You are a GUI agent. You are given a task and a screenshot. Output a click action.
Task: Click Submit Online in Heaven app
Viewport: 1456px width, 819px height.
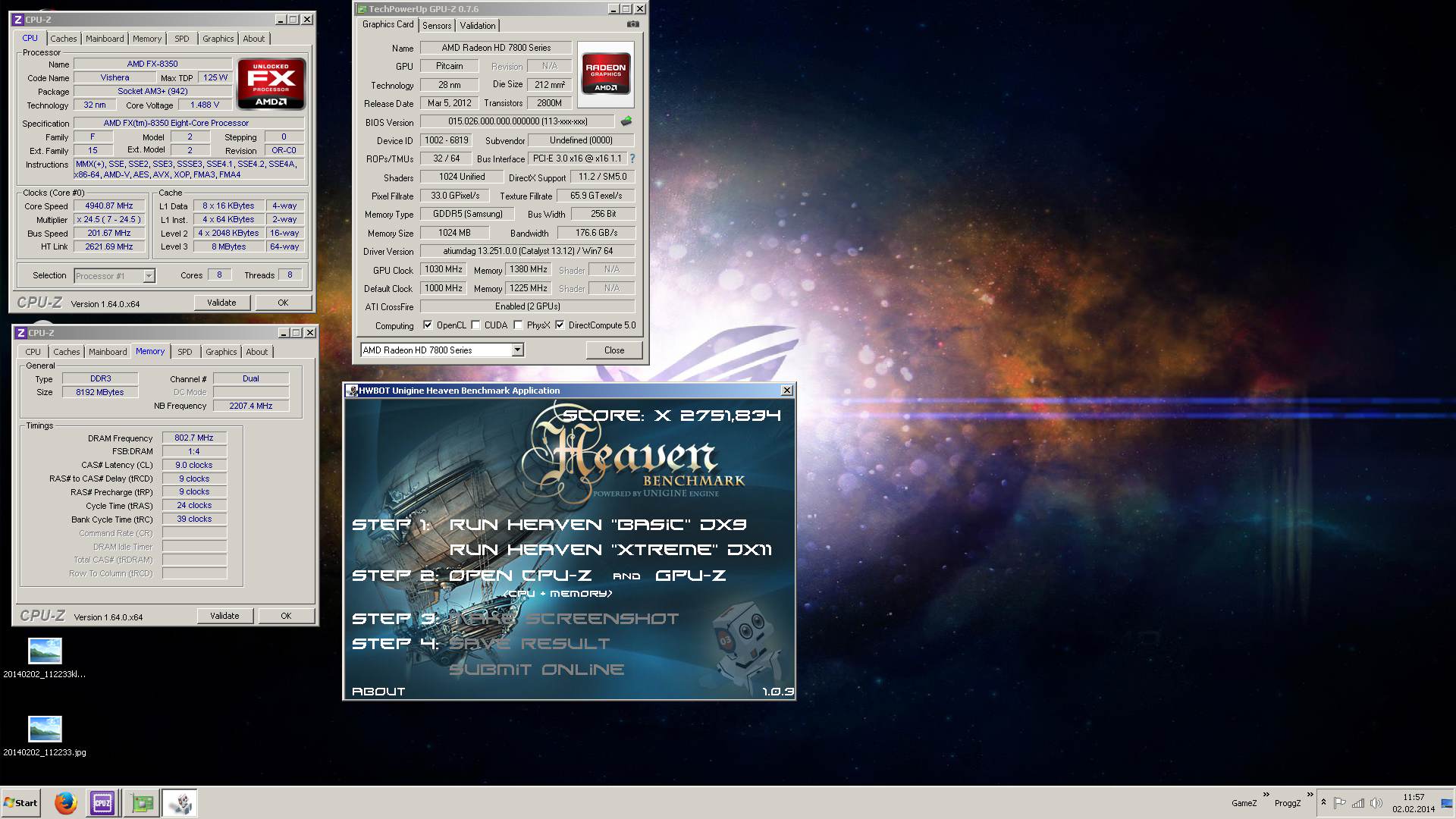click(x=537, y=670)
